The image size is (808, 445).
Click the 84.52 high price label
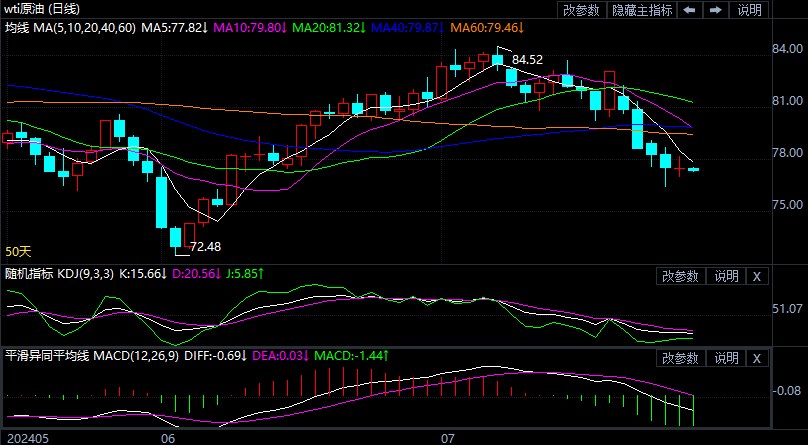tap(527, 60)
